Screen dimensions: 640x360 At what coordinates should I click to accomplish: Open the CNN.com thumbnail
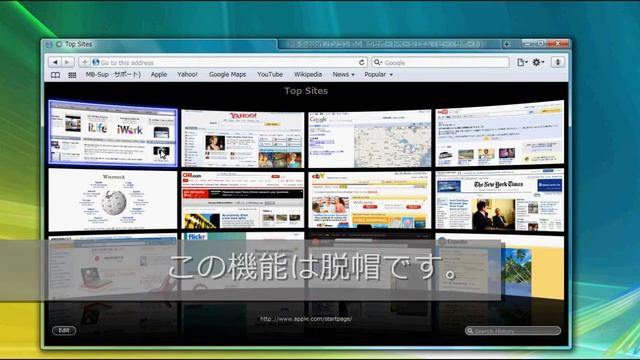242,199
